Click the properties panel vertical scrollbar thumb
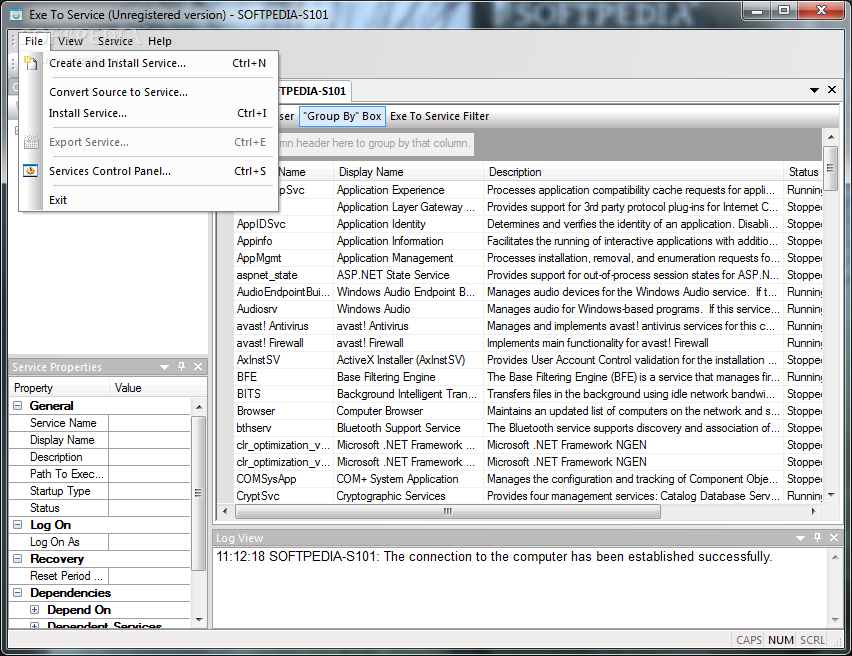 [198, 493]
